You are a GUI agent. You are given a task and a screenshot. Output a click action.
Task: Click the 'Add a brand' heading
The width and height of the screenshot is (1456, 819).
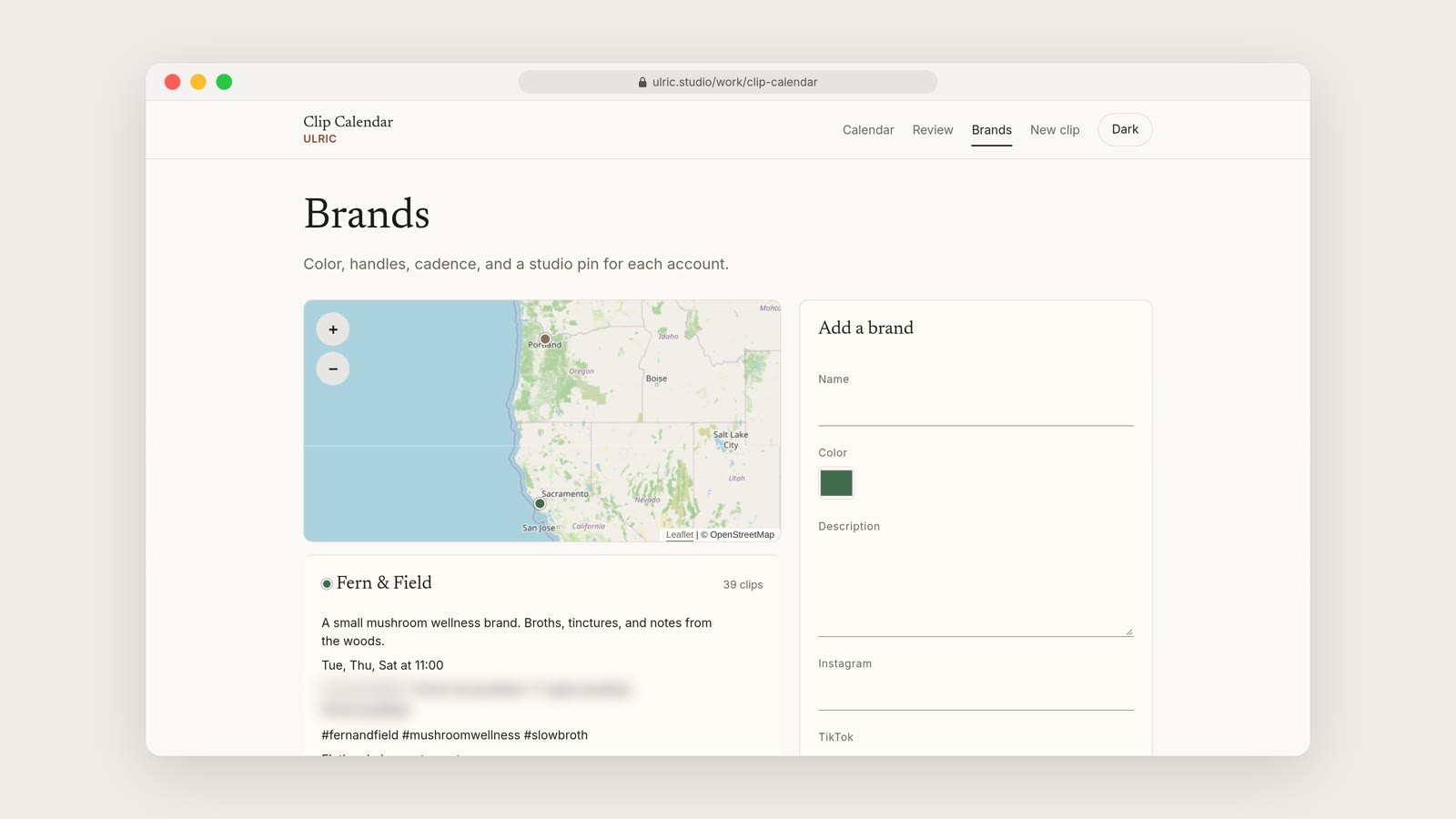(865, 328)
